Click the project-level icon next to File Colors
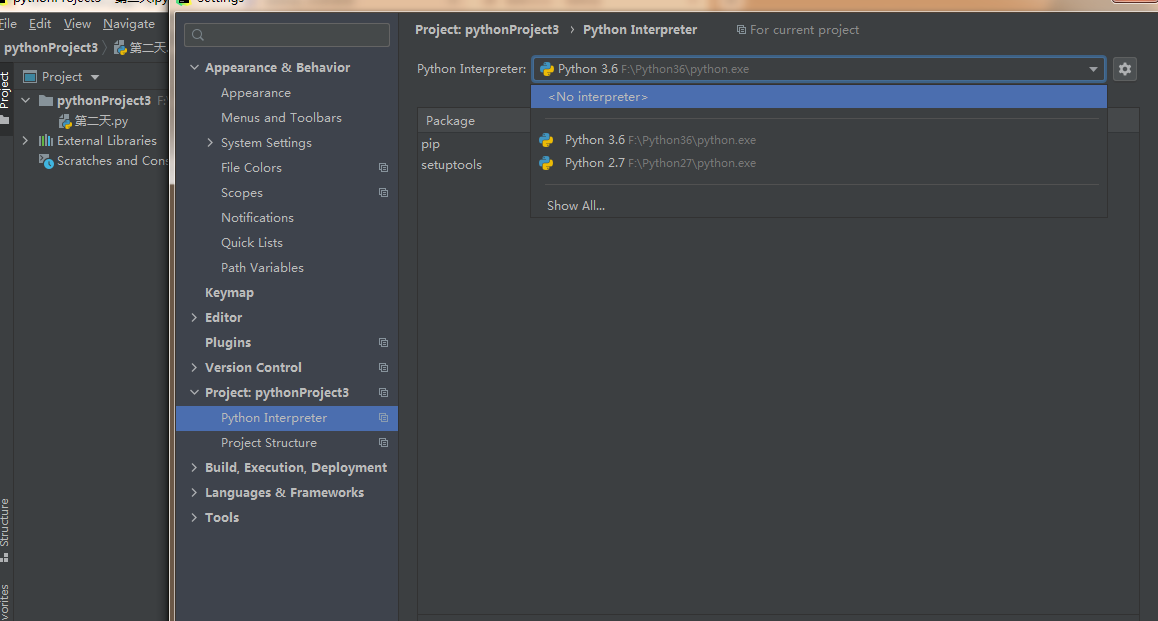Image resolution: width=1158 pixels, height=621 pixels. pyautogui.click(x=383, y=168)
